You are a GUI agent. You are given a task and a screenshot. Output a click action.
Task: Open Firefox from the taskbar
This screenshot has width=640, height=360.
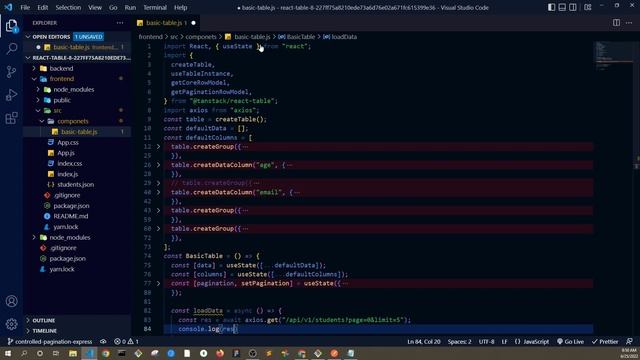pos(220,353)
